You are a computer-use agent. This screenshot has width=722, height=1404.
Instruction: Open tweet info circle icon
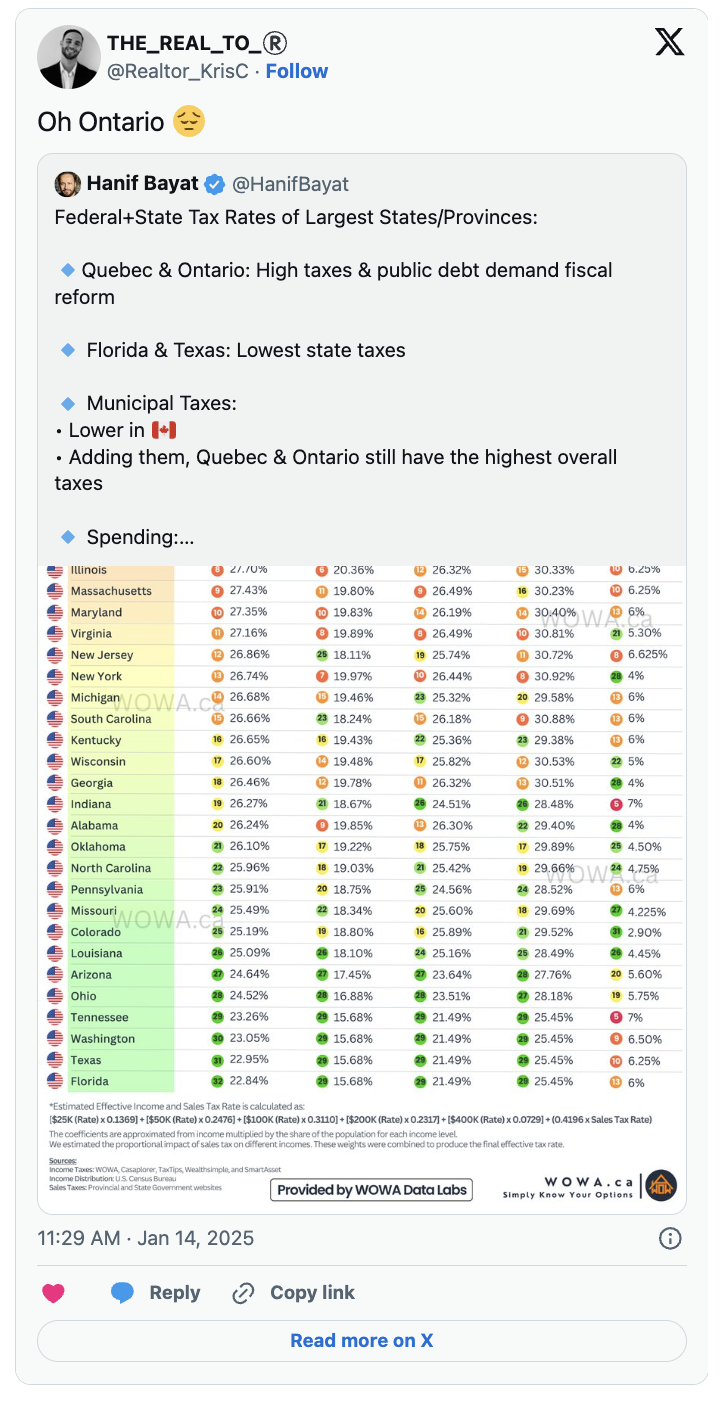[x=670, y=1239]
